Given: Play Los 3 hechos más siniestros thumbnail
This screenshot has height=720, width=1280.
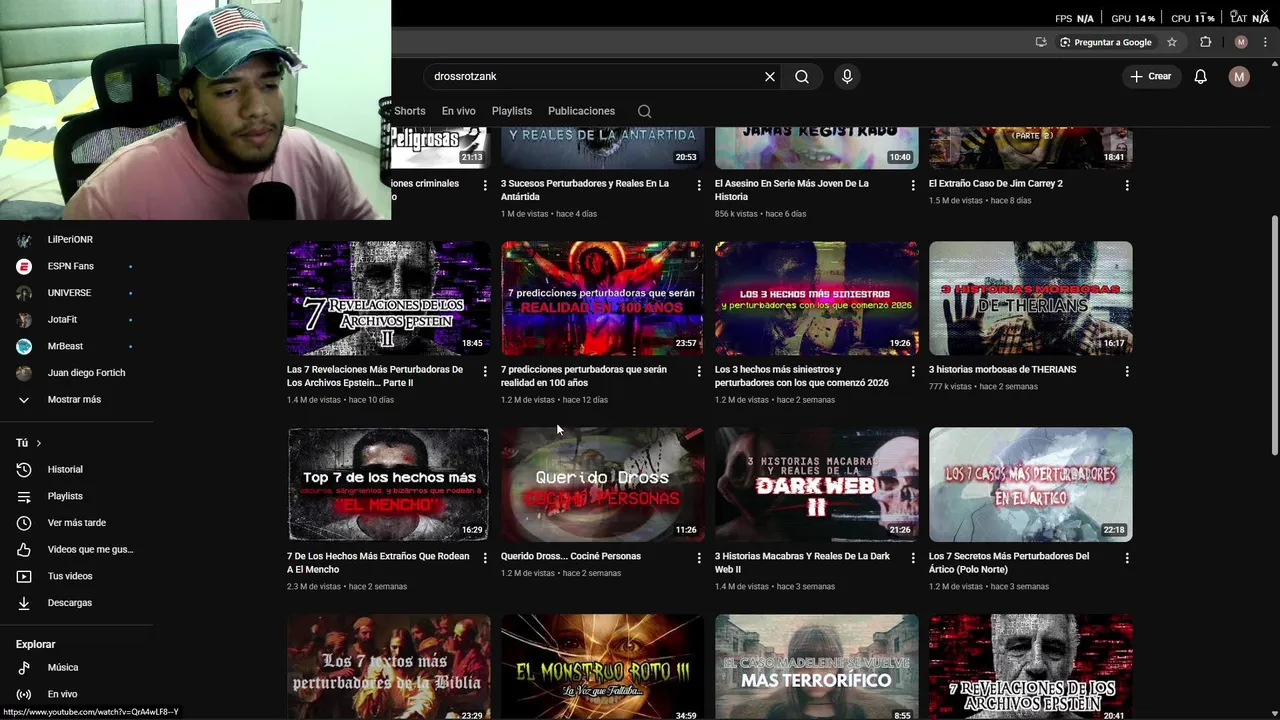Looking at the screenshot, I should pyautogui.click(x=816, y=298).
